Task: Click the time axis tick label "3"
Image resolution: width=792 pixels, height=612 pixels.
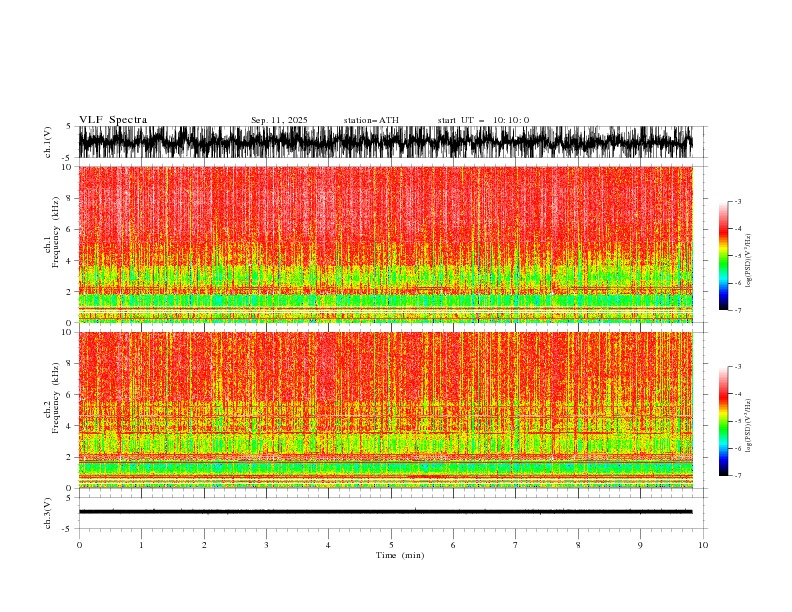Action: click(x=266, y=545)
